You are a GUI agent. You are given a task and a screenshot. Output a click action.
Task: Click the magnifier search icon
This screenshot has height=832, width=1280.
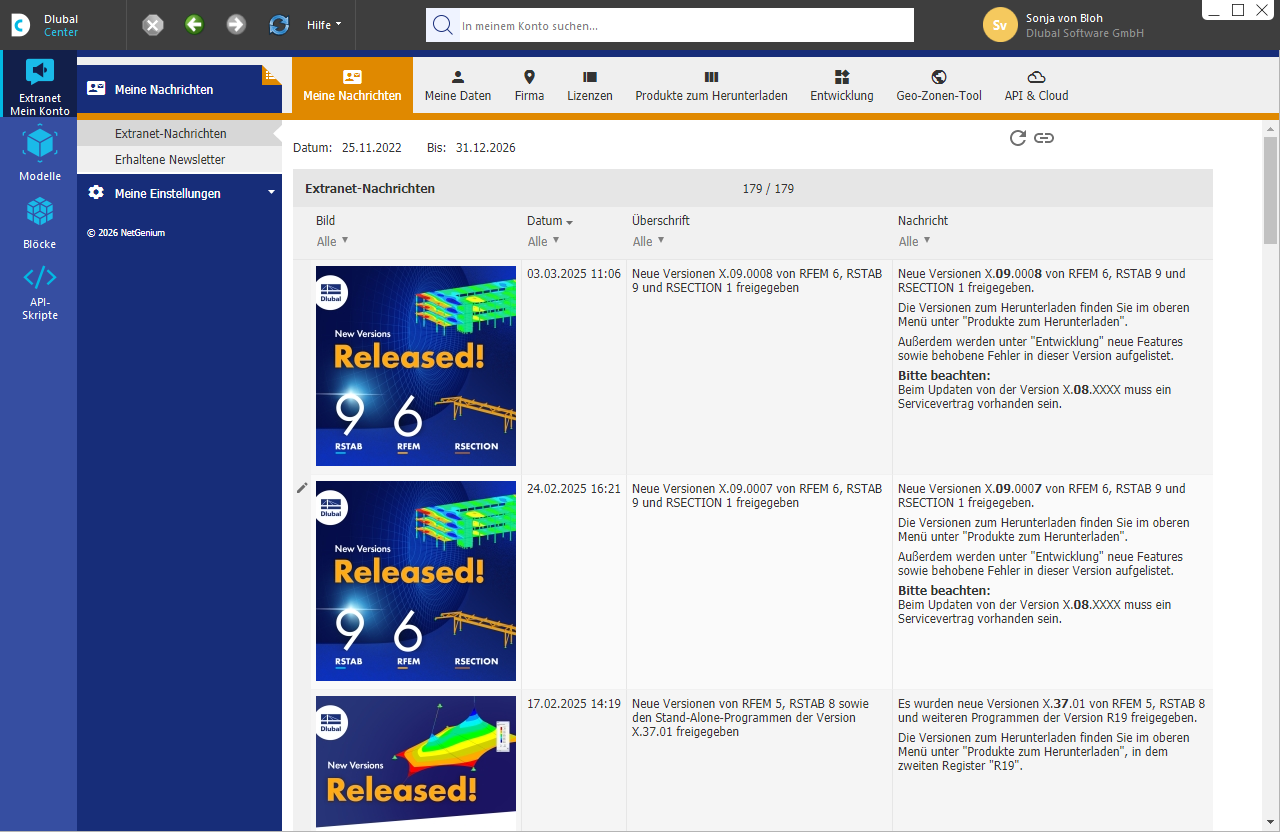pyautogui.click(x=442, y=25)
